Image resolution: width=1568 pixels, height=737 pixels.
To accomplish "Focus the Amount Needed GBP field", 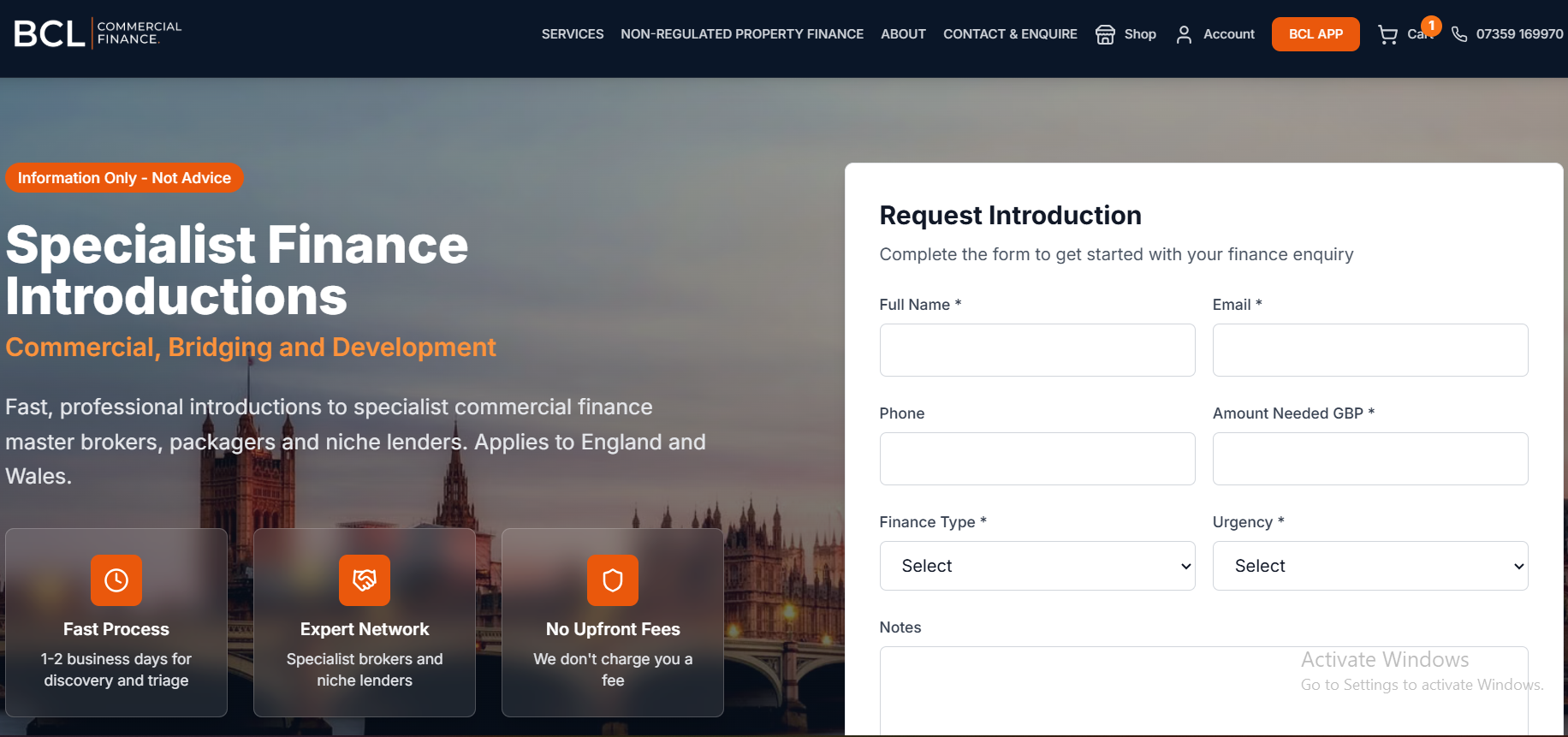I will pos(1370,459).
